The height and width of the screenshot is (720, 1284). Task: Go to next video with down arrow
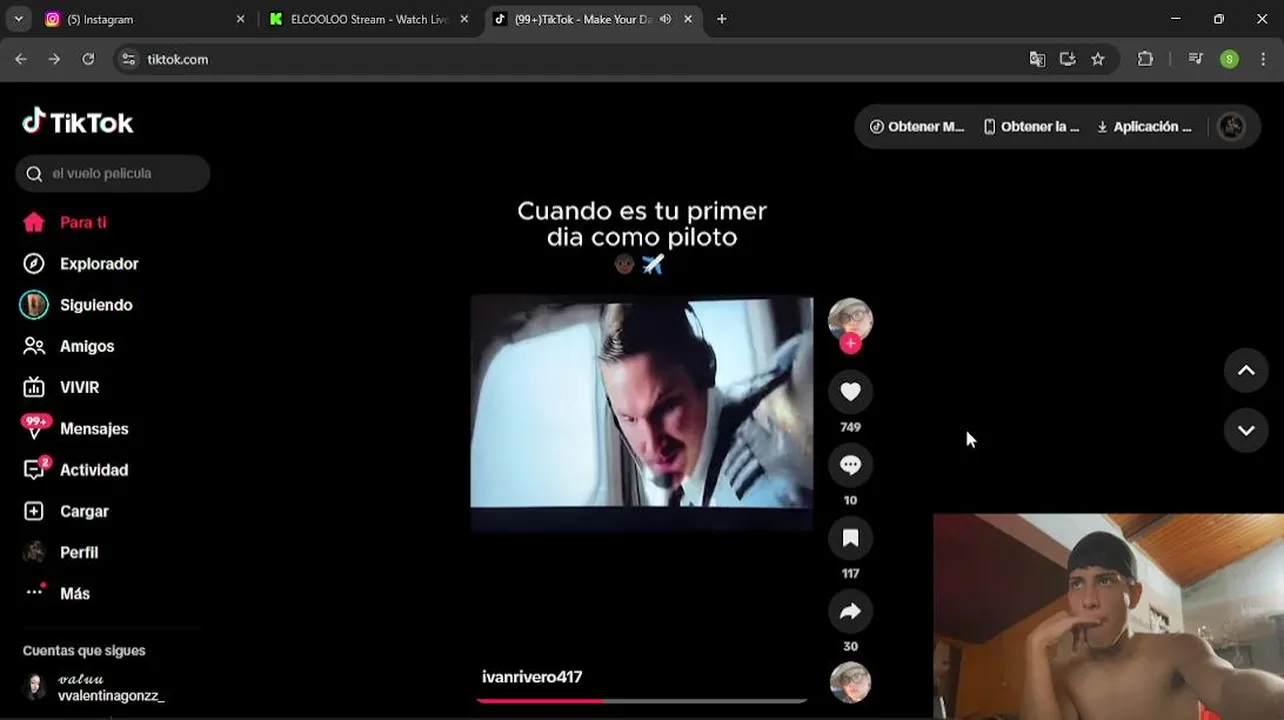pyautogui.click(x=1246, y=430)
